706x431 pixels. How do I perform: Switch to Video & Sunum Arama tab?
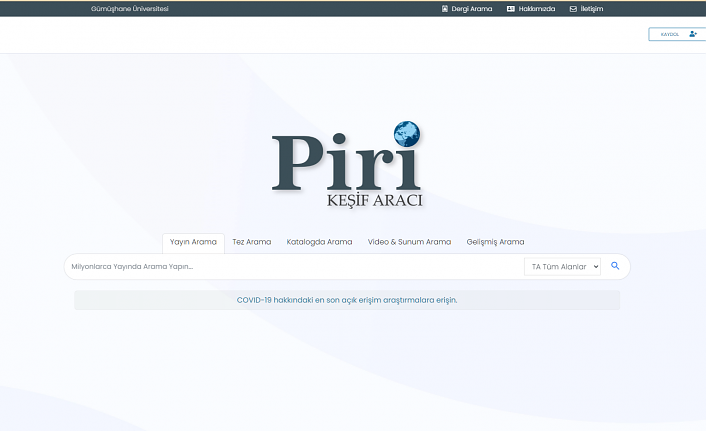[x=409, y=242]
